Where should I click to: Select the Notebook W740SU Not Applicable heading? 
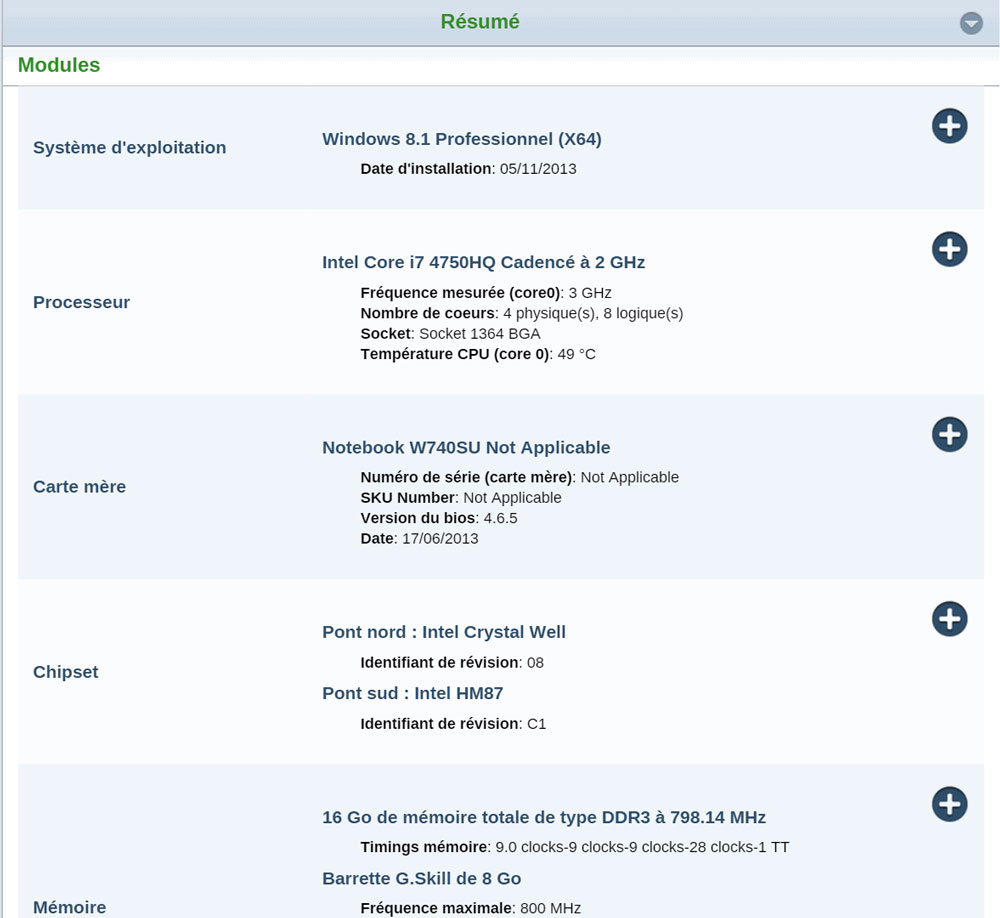466,447
